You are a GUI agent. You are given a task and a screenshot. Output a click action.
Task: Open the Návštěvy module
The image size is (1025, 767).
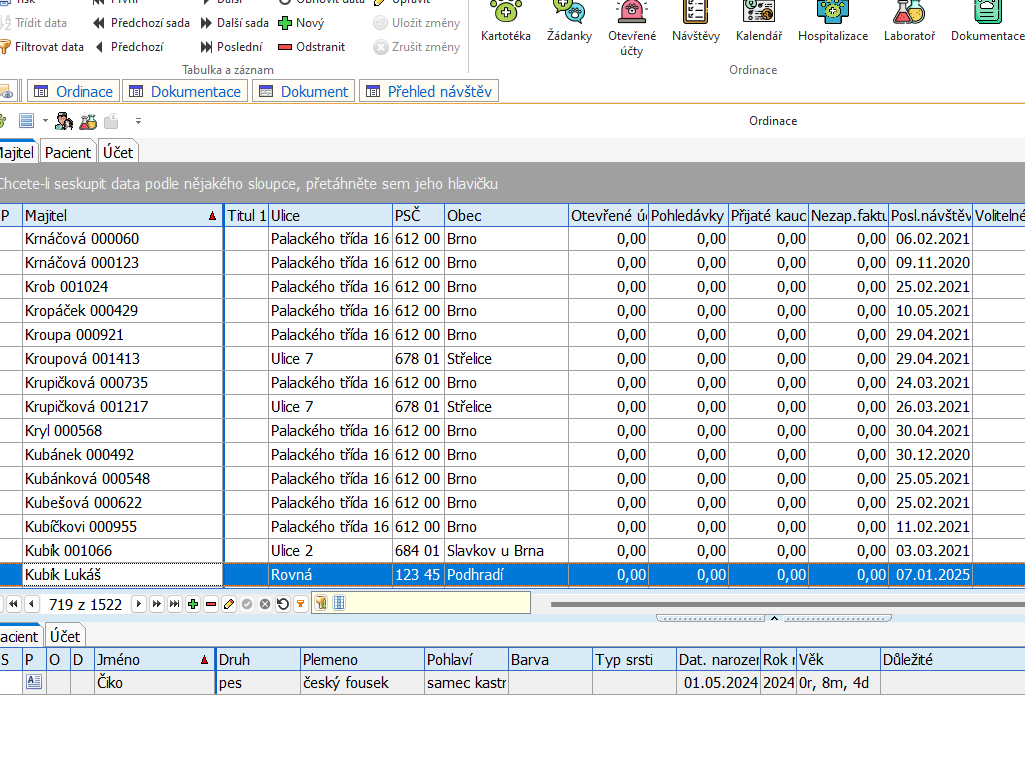tap(696, 23)
